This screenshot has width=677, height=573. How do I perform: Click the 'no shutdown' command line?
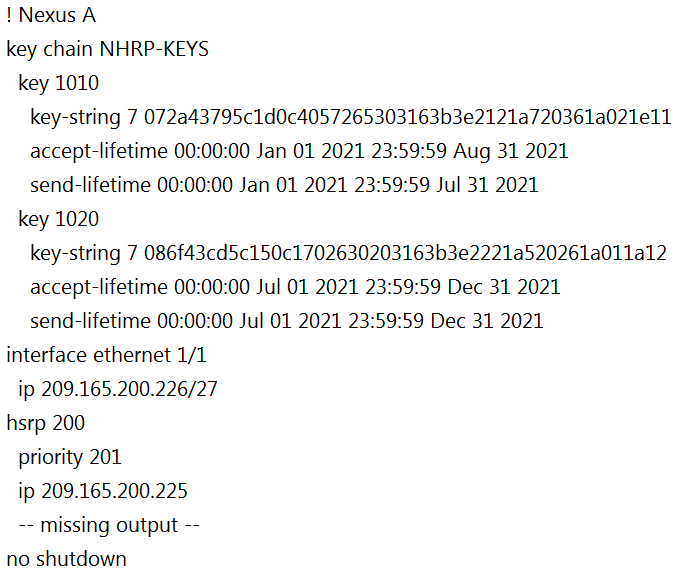click(66, 559)
